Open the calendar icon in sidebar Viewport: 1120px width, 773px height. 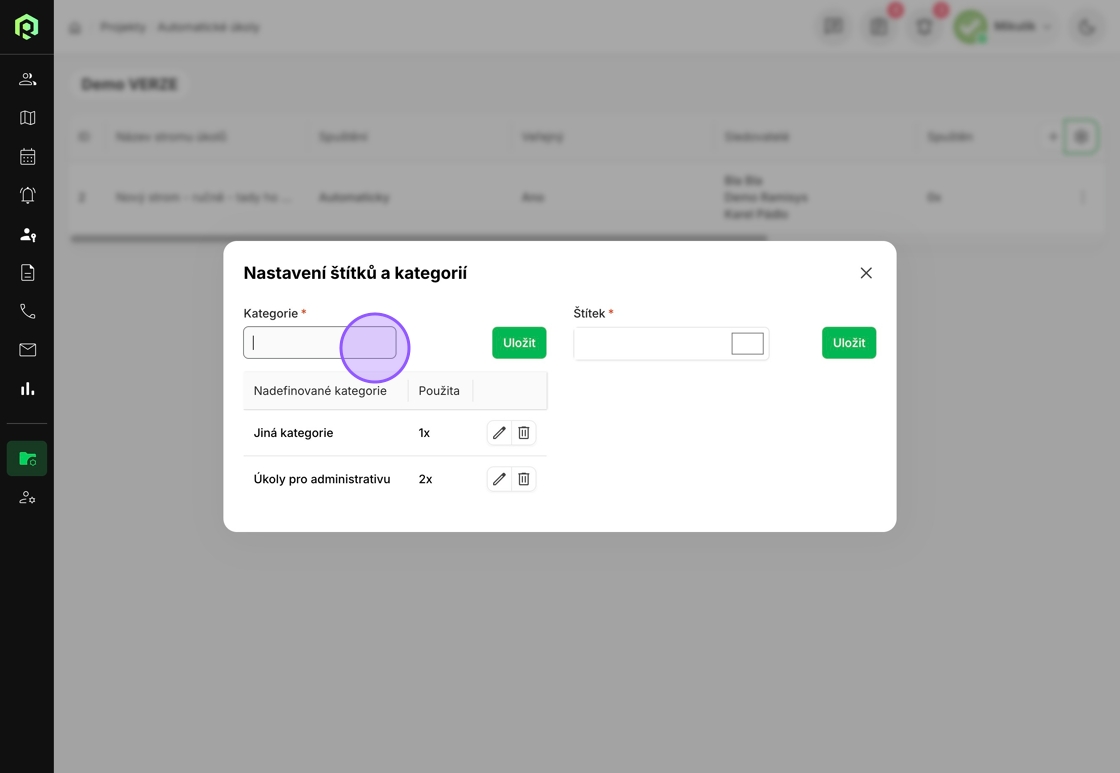pyautogui.click(x=27, y=157)
